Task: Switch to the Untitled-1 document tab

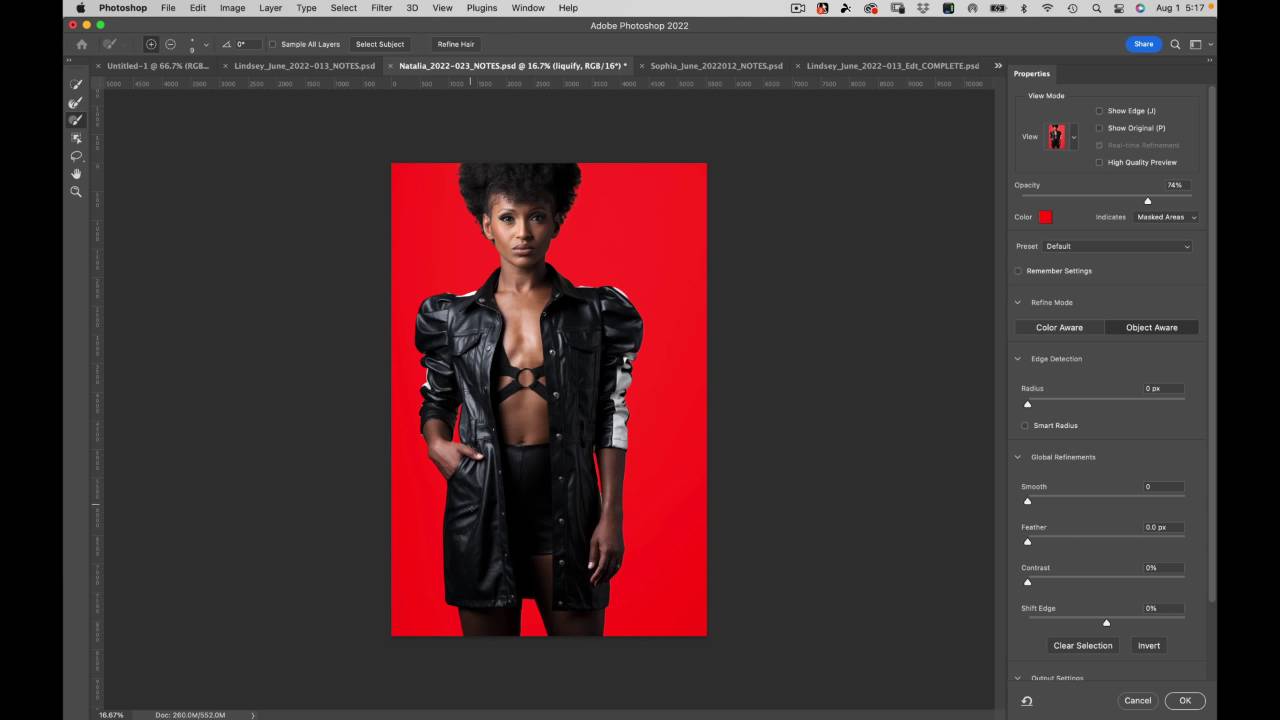Action: pos(158,66)
